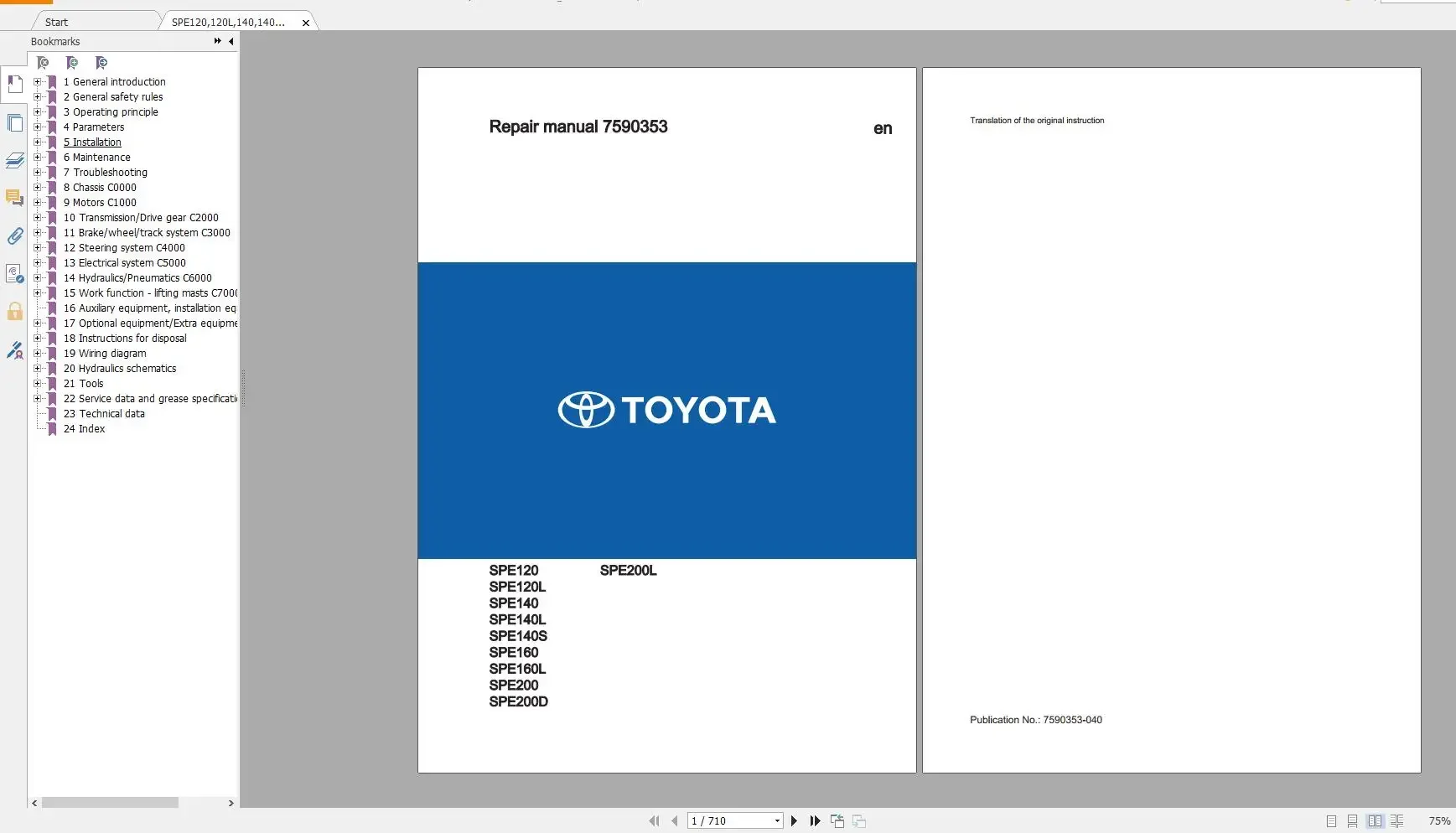
Task: Open the Digital Signatures panel icon
Action: (14, 274)
